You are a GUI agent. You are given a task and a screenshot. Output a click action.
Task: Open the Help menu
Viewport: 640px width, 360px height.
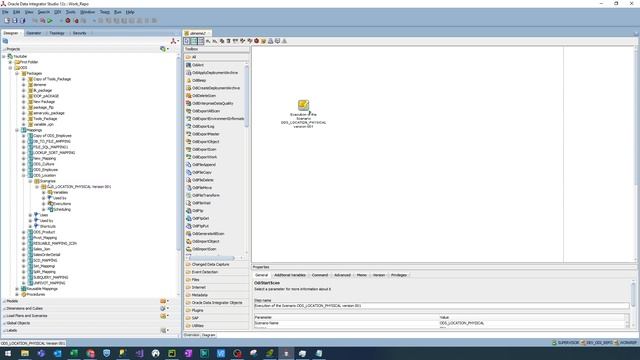click(130, 12)
